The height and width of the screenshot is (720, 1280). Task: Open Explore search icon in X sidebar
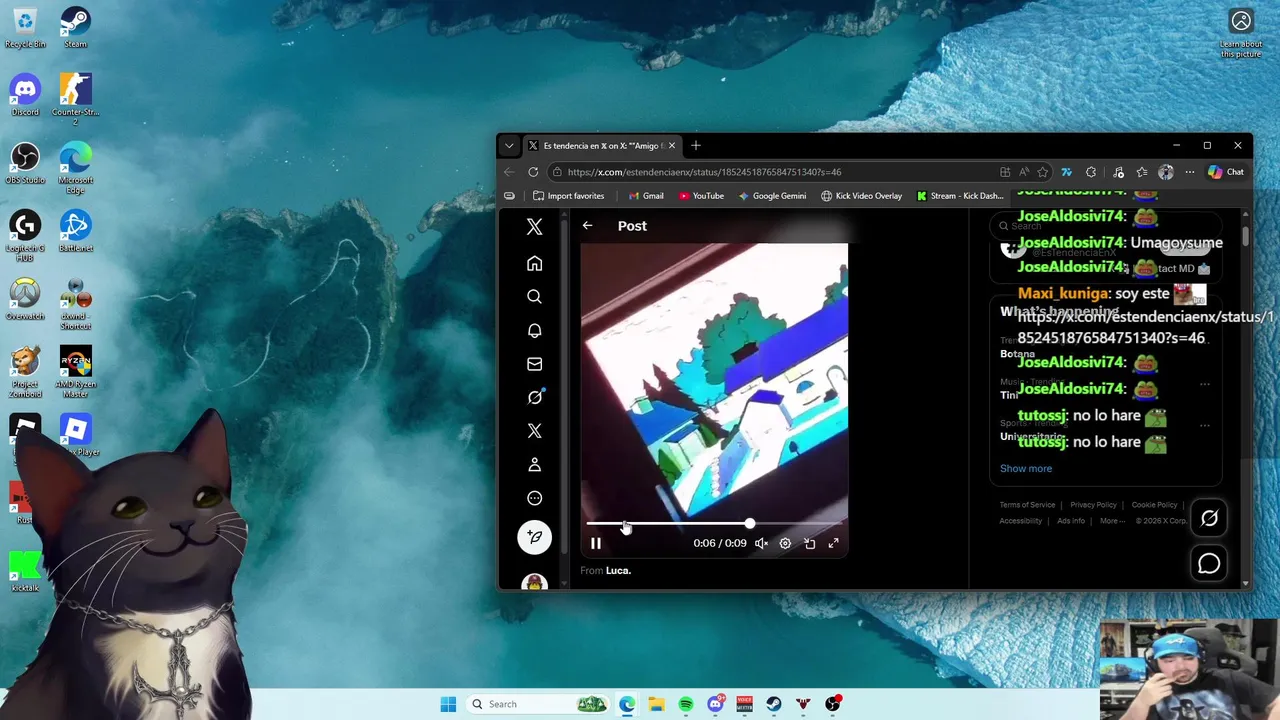tap(534, 297)
